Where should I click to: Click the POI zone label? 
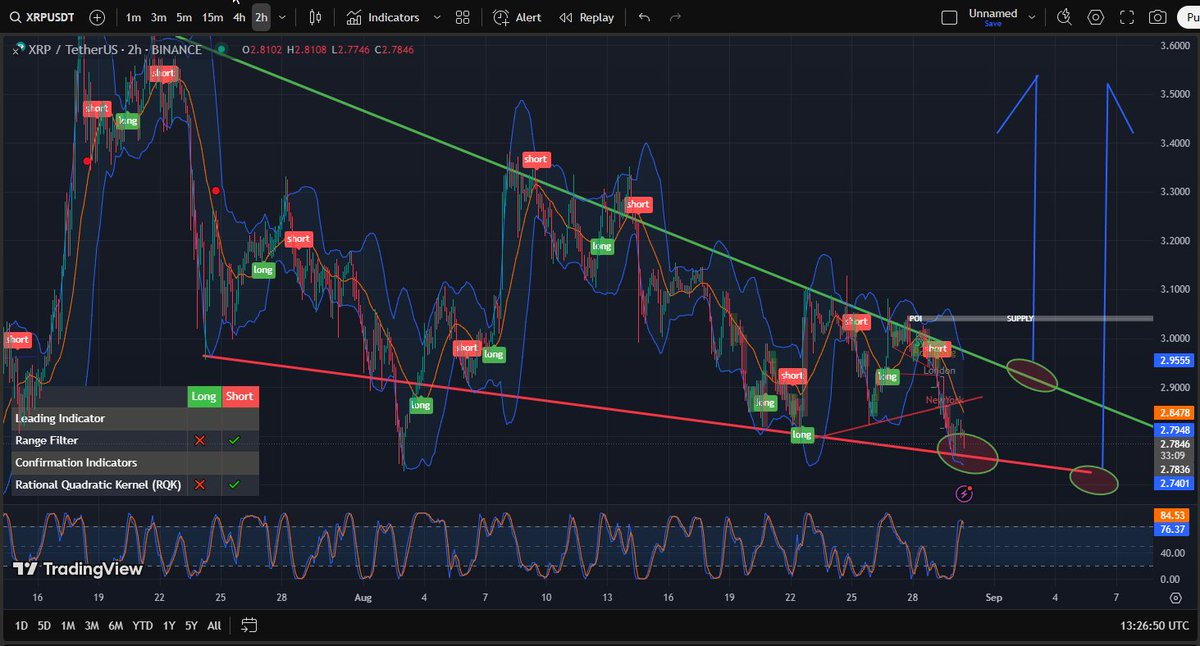point(914,318)
